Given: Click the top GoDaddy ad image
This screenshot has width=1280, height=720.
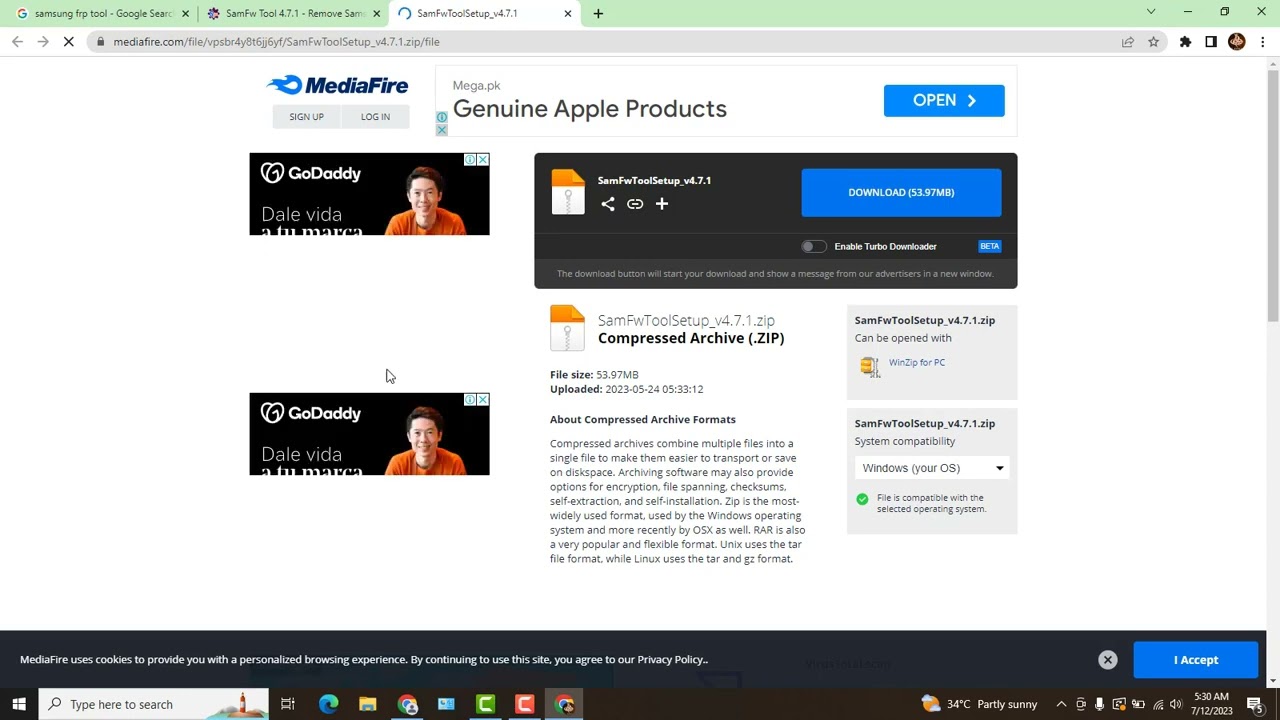Looking at the screenshot, I should click(369, 194).
